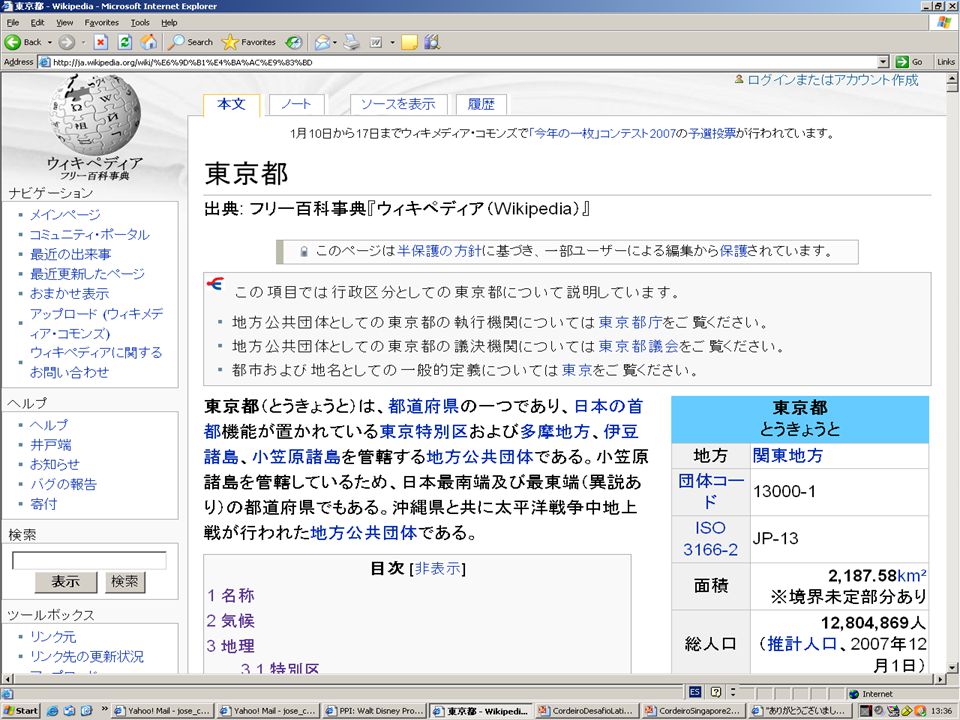Click the third Quick Launch icon

tap(87, 711)
